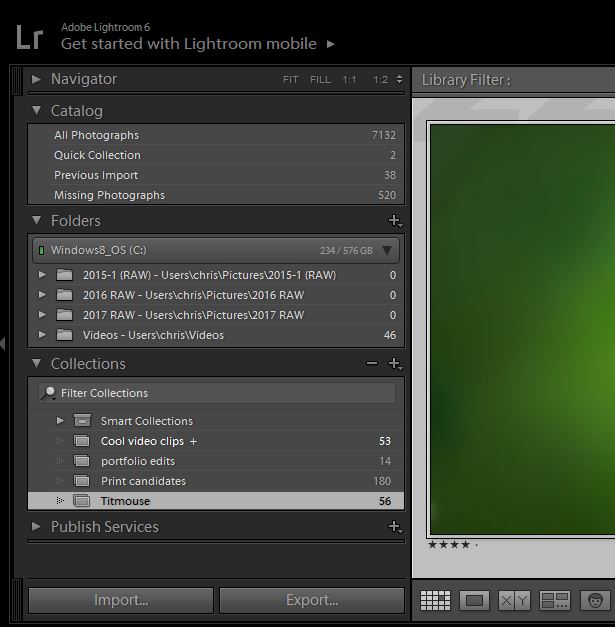Image resolution: width=615 pixels, height=627 pixels.
Task: Expand Smart Collections set
Action: pos(60,421)
